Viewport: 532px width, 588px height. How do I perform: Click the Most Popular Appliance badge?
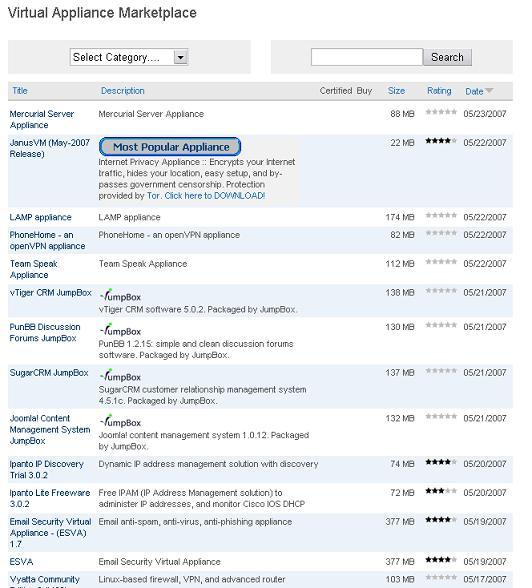pyautogui.click(x=170, y=147)
